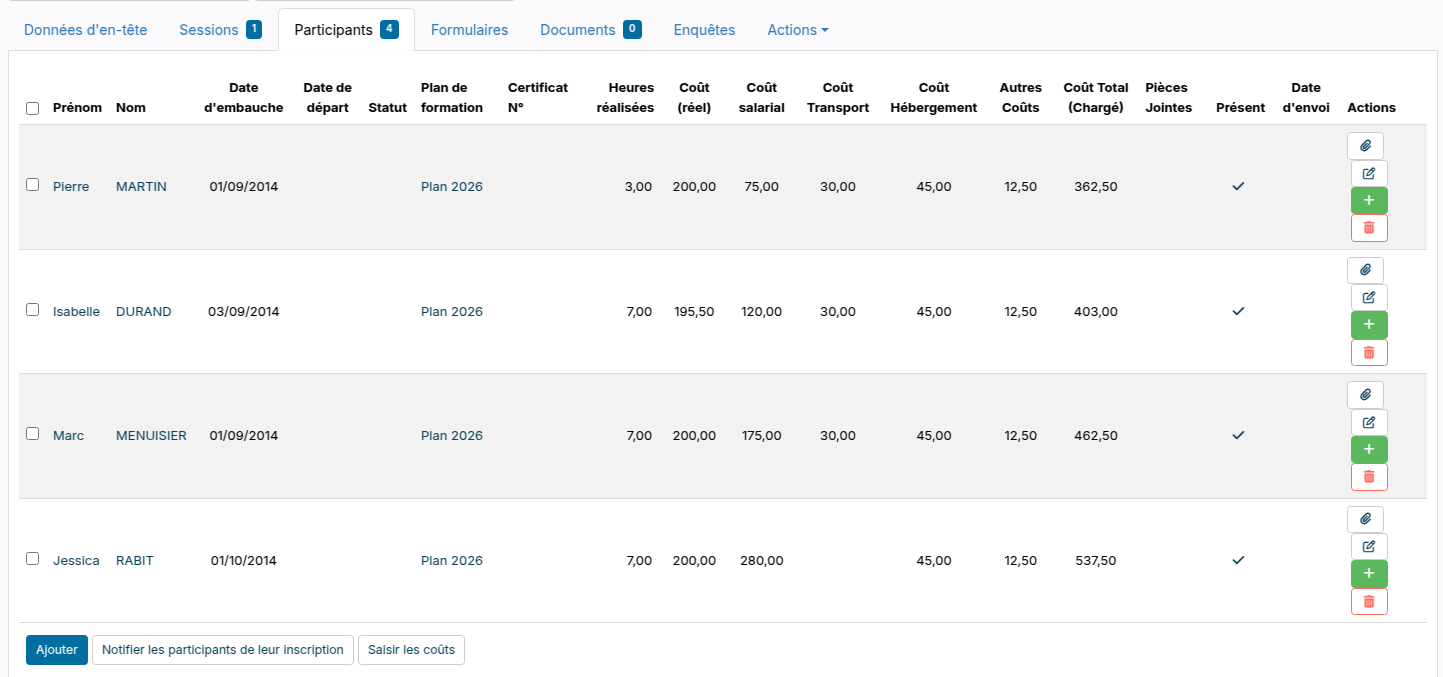Open attachments for Isabelle DURAND

point(1365,270)
